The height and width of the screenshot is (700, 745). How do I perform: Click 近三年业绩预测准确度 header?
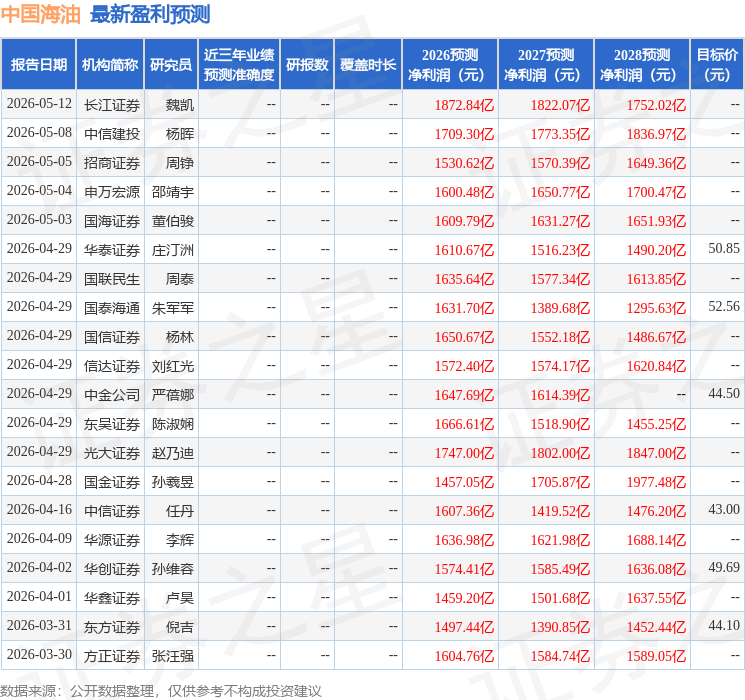click(239, 65)
